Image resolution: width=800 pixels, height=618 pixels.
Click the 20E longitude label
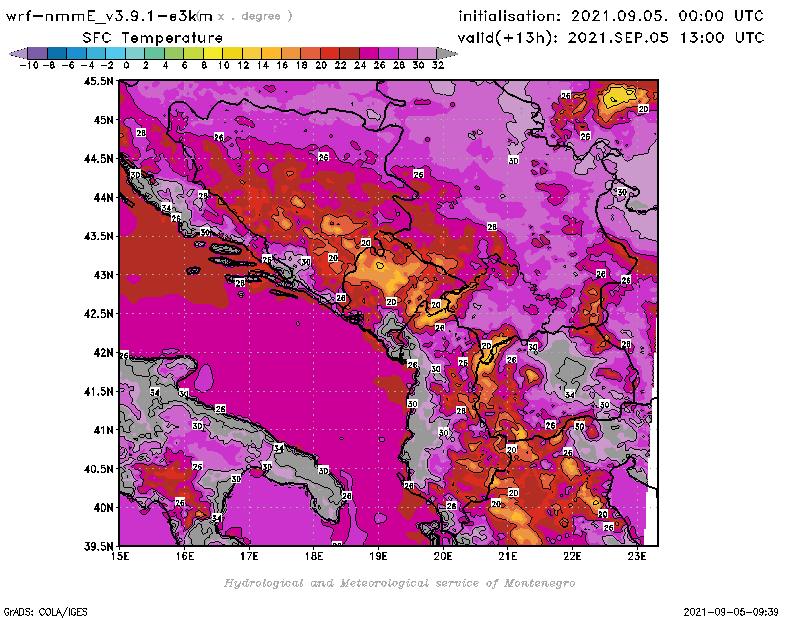point(443,556)
